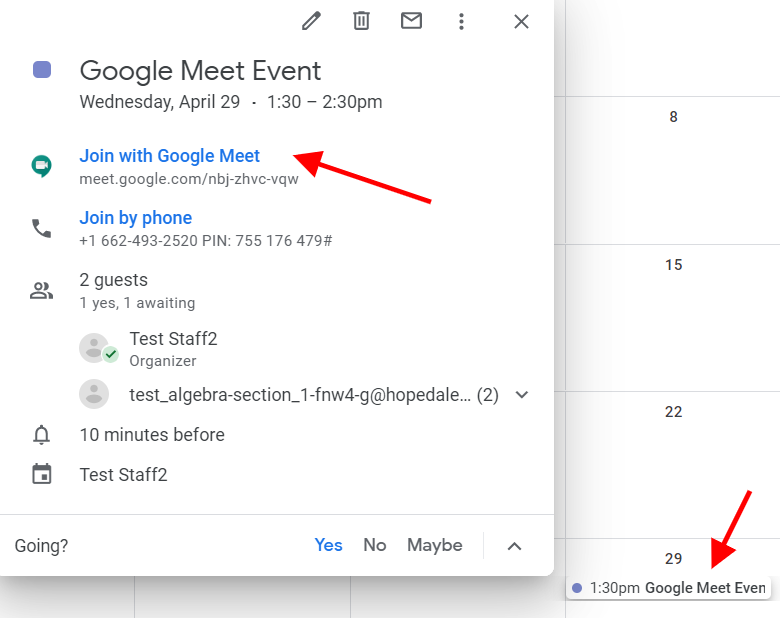Click the 10 minutes before reminder
This screenshot has width=780, height=618.
click(x=152, y=435)
